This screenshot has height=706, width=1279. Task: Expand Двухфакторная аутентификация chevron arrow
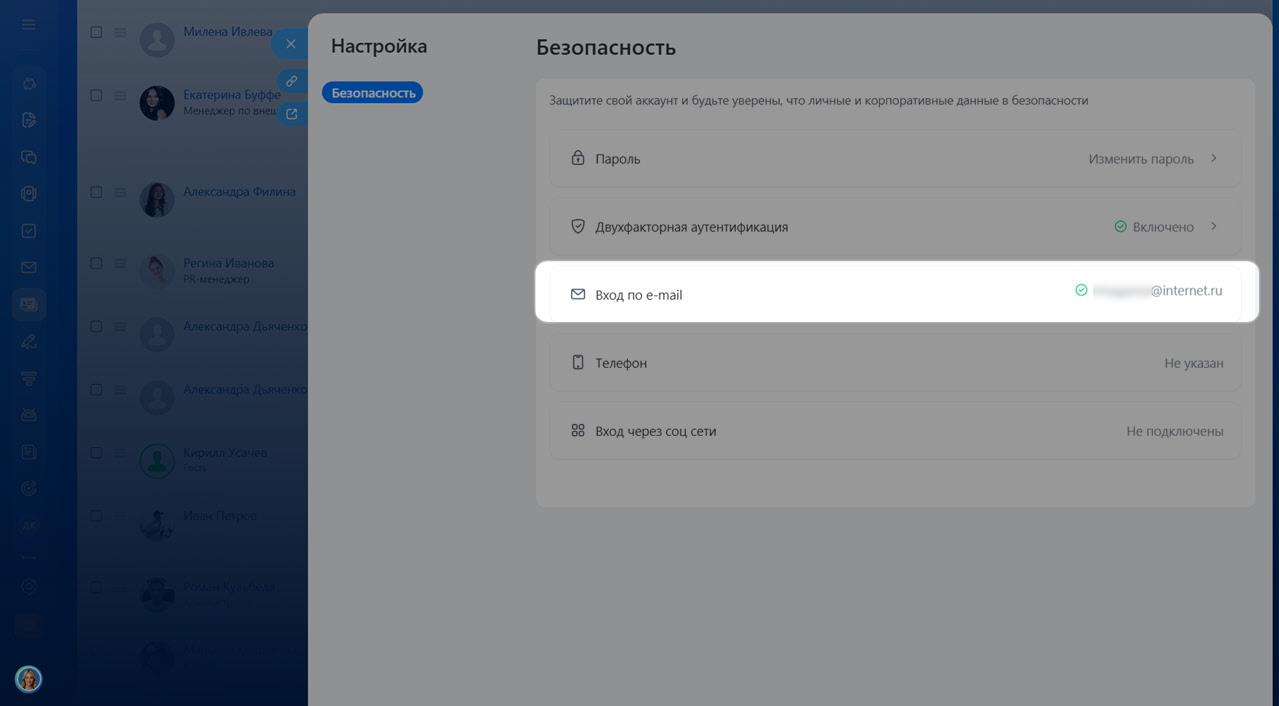(x=1214, y=226)
